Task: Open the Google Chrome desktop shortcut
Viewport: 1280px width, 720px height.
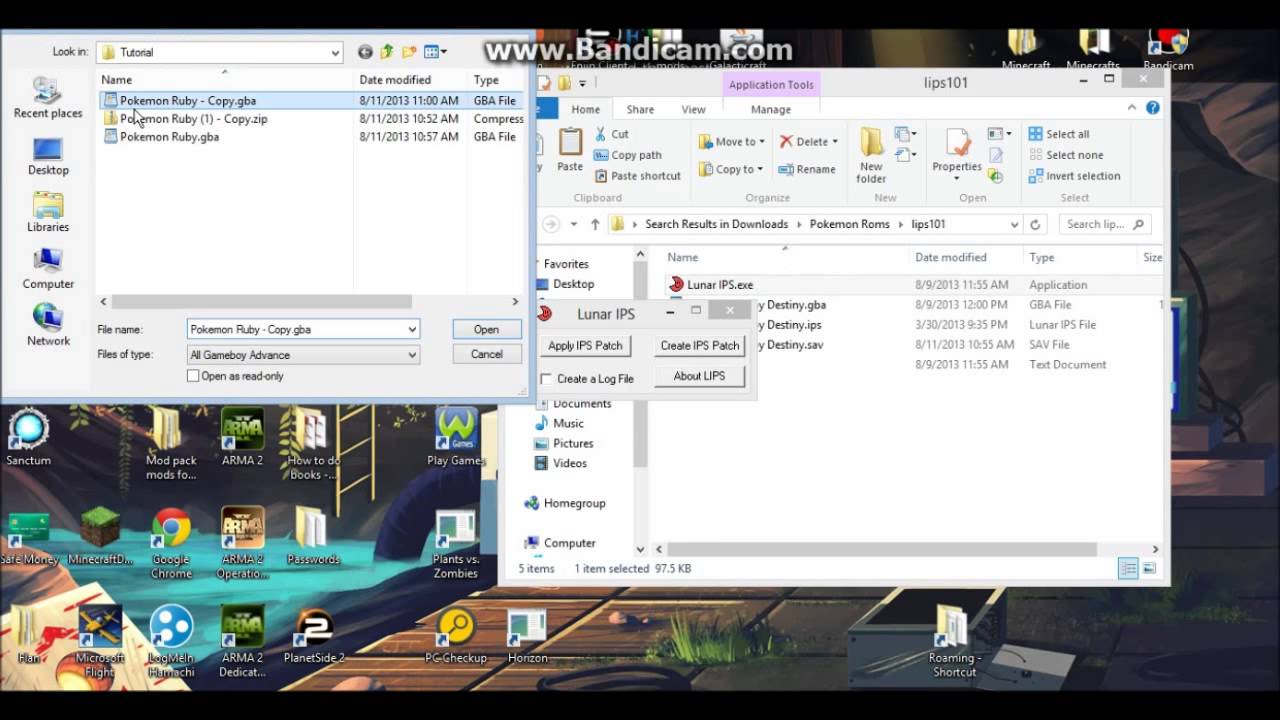Action: pos(171,543)
